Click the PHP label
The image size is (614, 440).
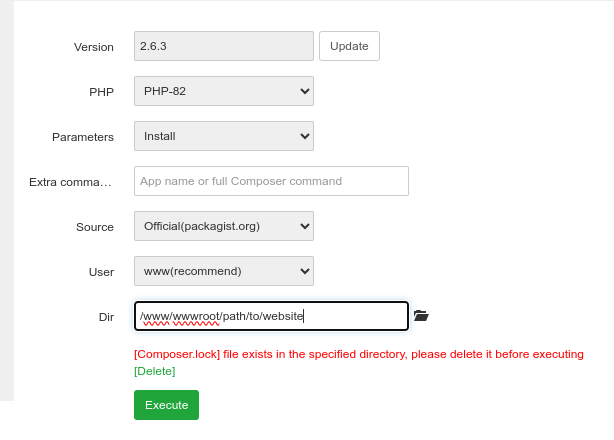102,92
